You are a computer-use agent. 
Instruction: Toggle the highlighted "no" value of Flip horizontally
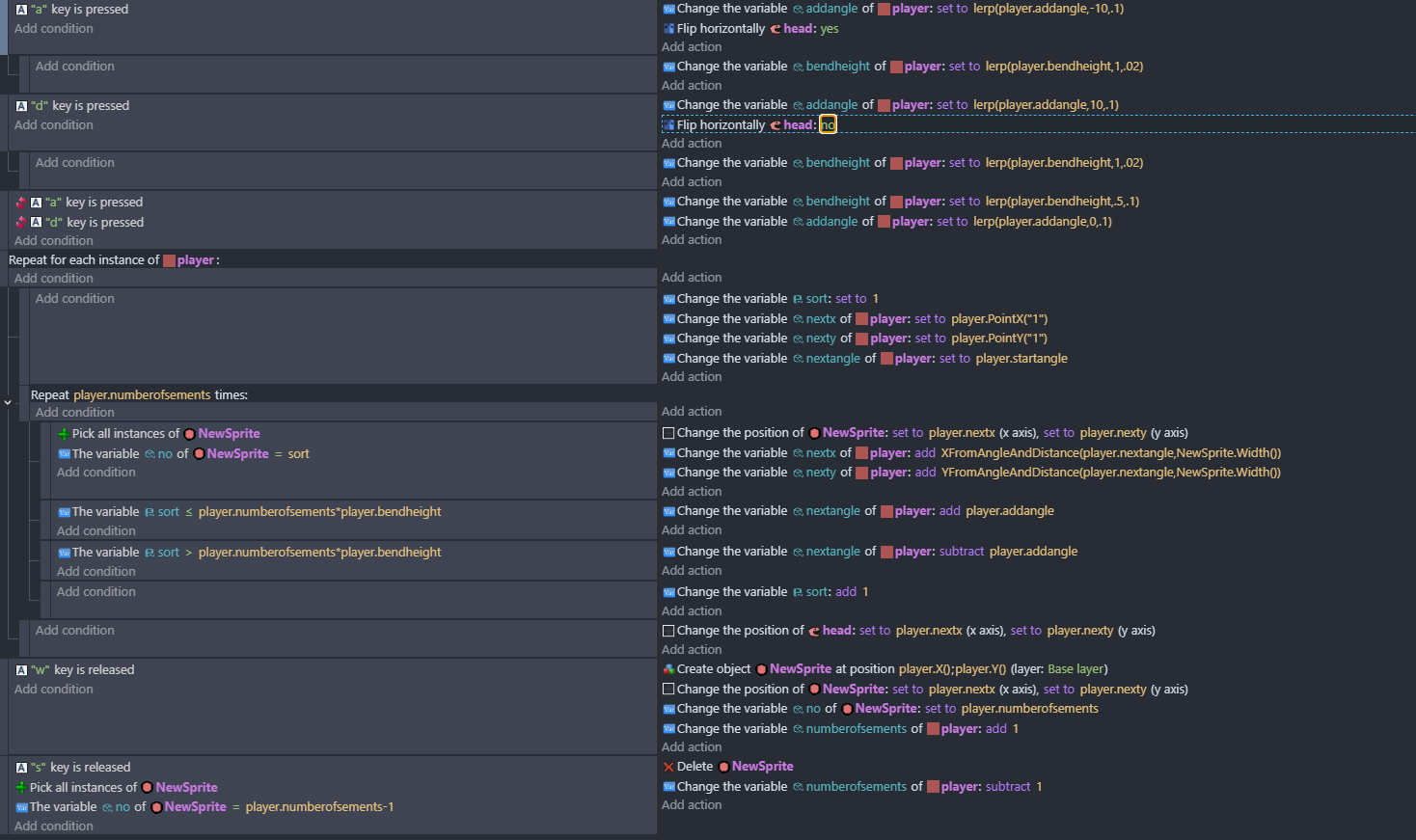tap(828, 124)
